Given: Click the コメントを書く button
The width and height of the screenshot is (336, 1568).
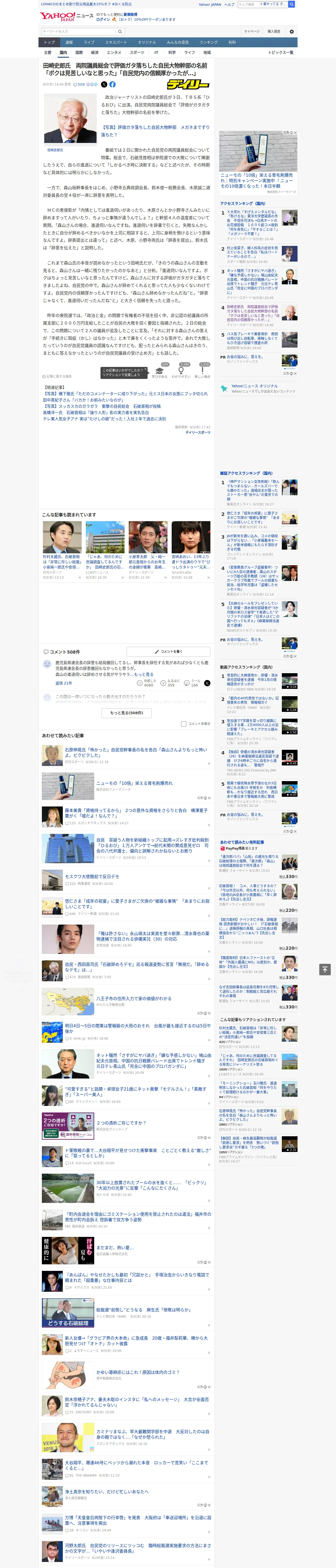Looking at the screenshot, I should 169,651.
